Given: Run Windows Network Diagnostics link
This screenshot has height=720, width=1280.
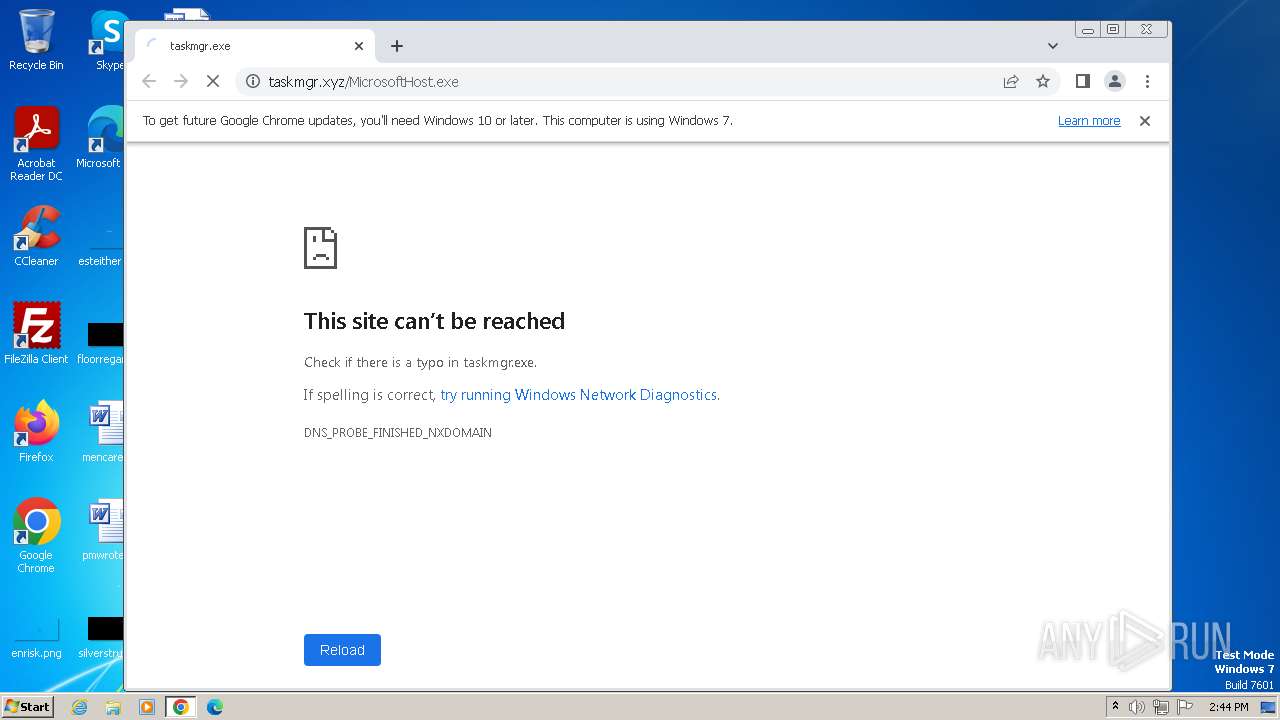Looking at the screenshot, I should point(578,395).
